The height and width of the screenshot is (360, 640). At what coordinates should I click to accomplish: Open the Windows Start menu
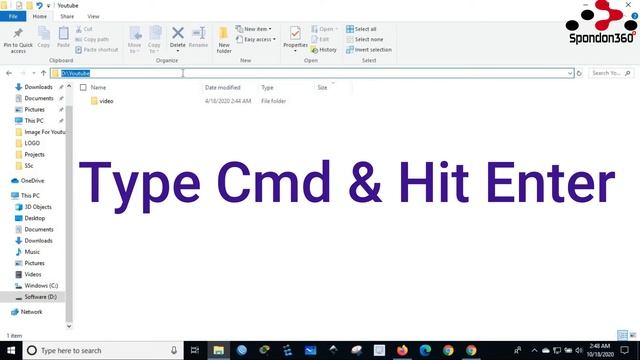click(x=11, y=350)
